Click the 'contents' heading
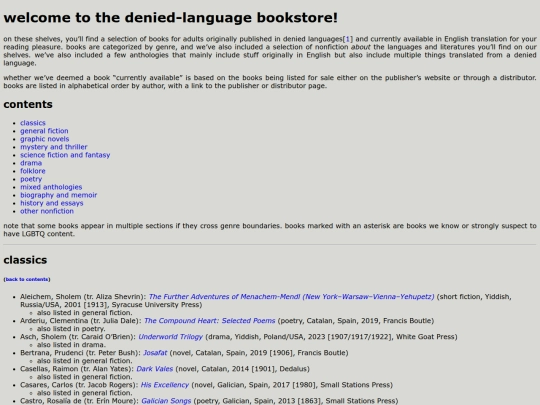Image resolution: width=540 pixels, height=405 pixels. click(28, 104)
